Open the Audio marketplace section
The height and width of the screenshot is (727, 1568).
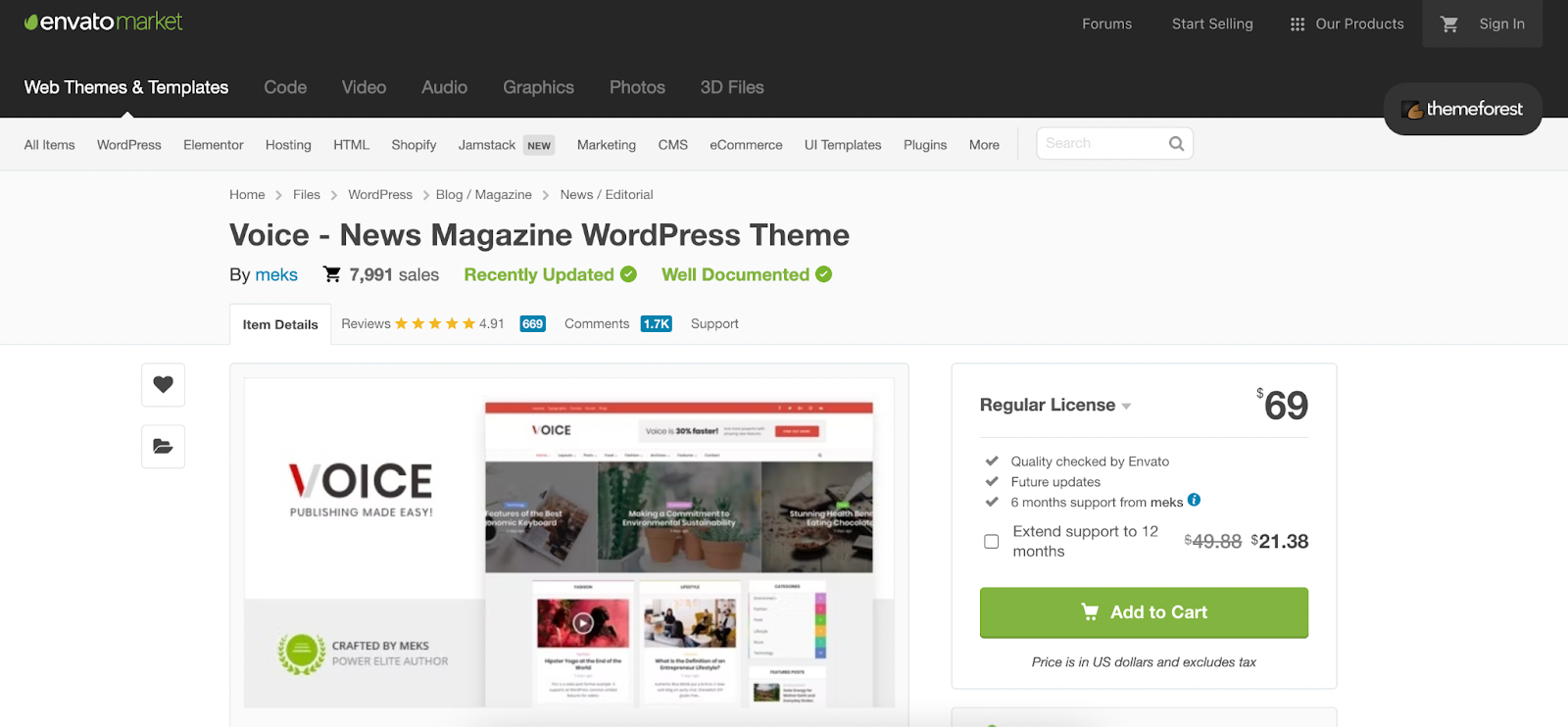[444, 88]
